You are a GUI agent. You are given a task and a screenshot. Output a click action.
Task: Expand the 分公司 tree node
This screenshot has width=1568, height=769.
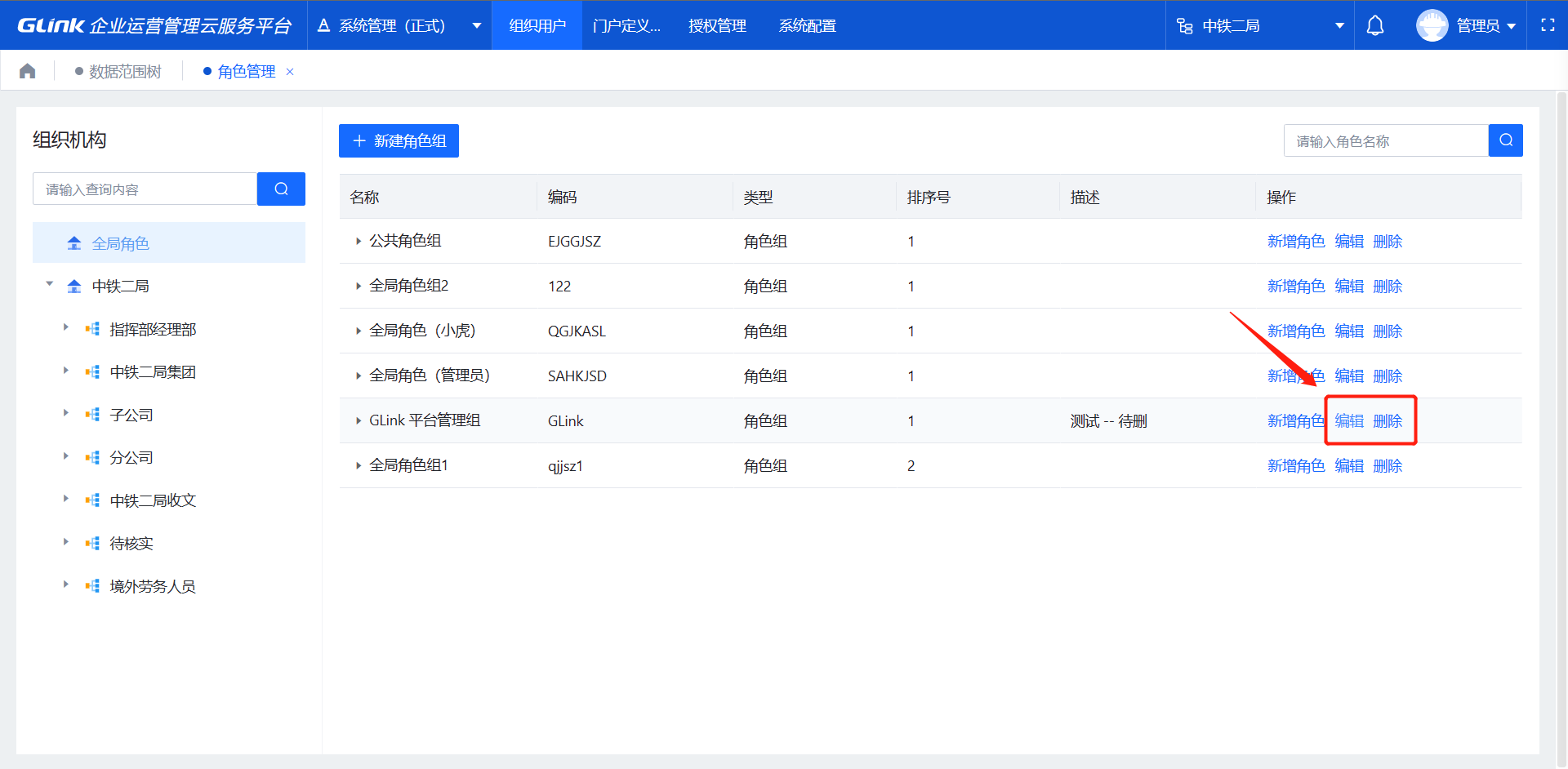pyautogui.click(x=66, y=456)
